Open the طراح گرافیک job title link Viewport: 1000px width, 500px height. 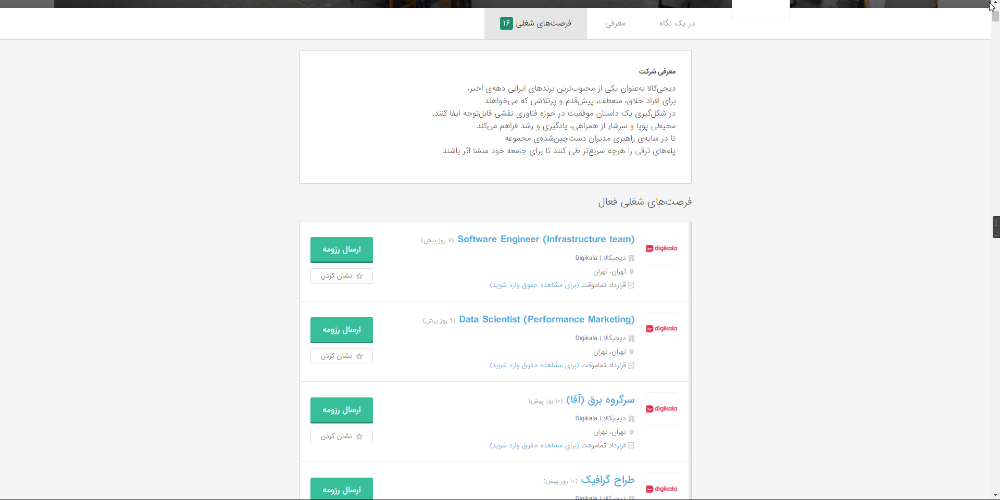(607, 480)
